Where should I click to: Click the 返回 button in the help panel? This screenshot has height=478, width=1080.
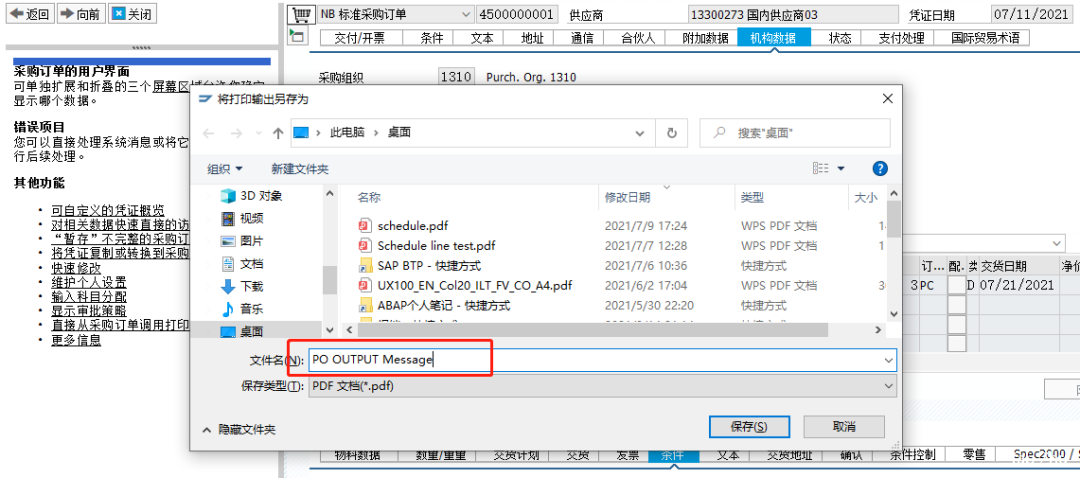coord(29,14)
